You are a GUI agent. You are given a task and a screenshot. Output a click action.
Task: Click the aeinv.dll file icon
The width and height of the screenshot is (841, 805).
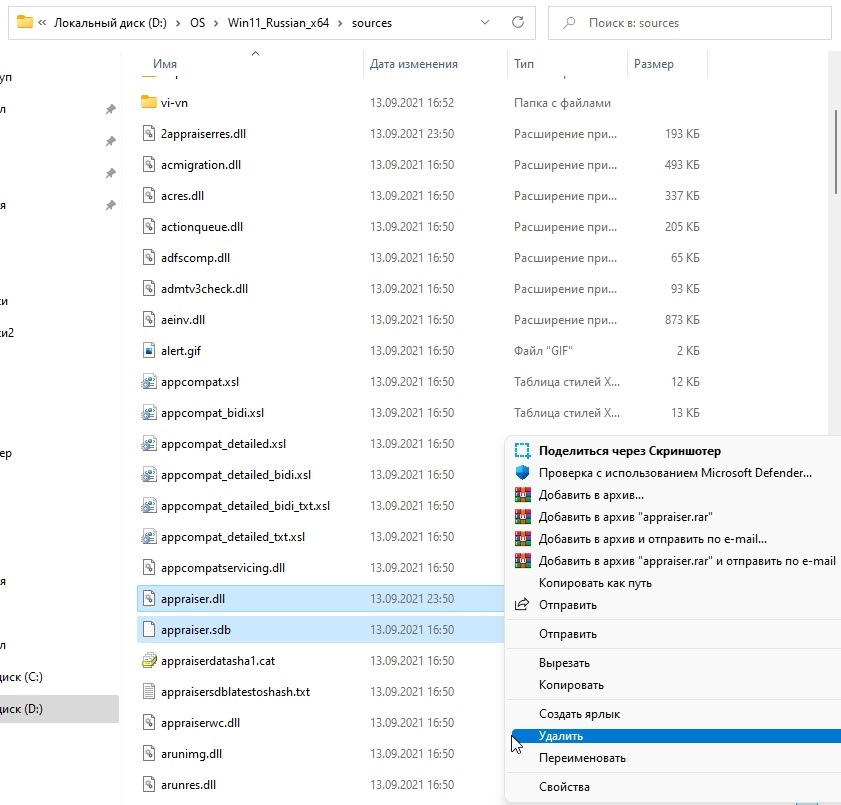tap(149, 320)
